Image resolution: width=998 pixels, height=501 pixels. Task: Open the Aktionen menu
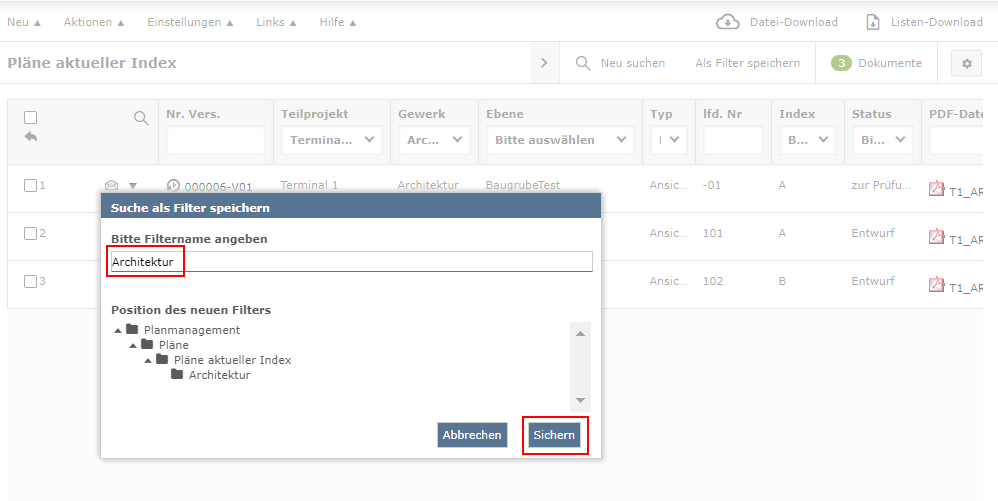(94, 22)
